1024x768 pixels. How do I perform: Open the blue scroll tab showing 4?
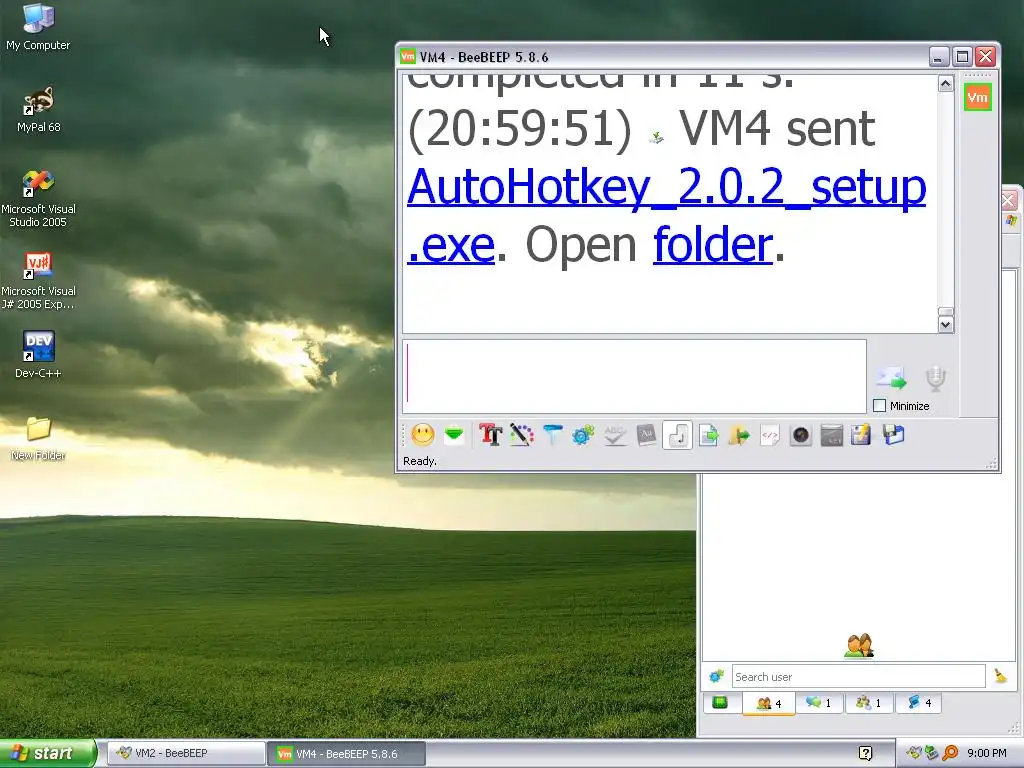918,703
